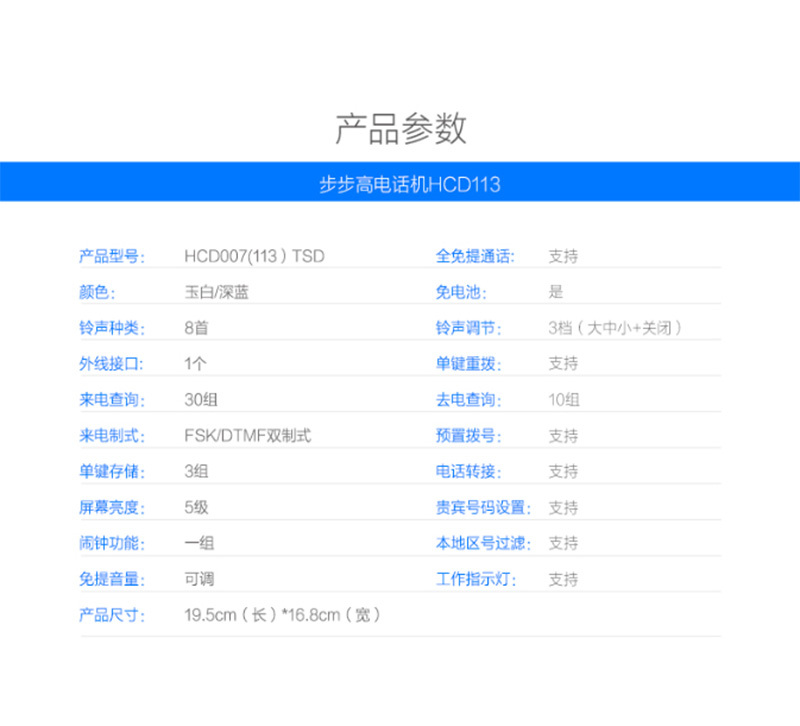
Task: Select the 产品尺寸 label
Action: 112,615
